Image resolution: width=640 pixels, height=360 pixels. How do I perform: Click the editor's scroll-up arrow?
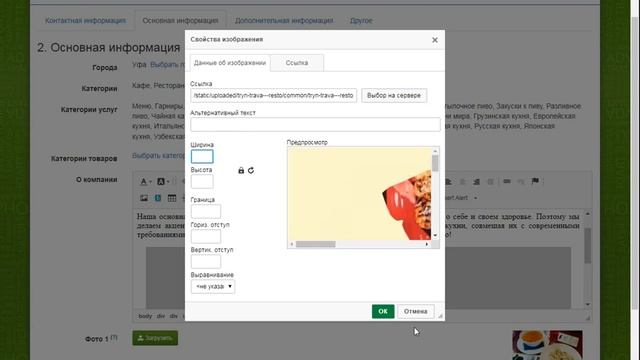[588, 214]
